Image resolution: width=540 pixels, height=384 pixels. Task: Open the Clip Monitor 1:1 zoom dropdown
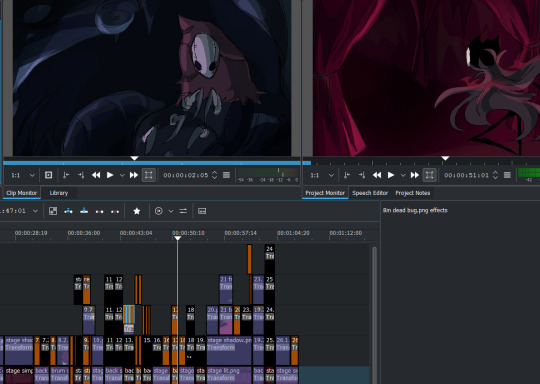[23, 175]
